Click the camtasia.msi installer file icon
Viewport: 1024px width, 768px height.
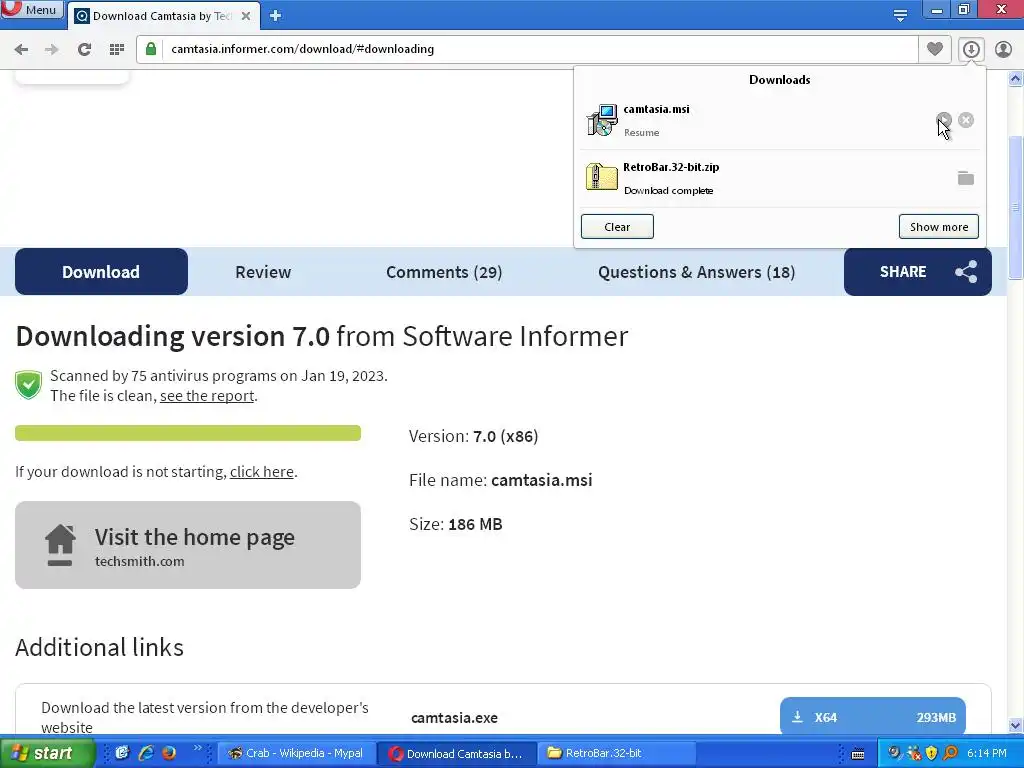point(601,120)
